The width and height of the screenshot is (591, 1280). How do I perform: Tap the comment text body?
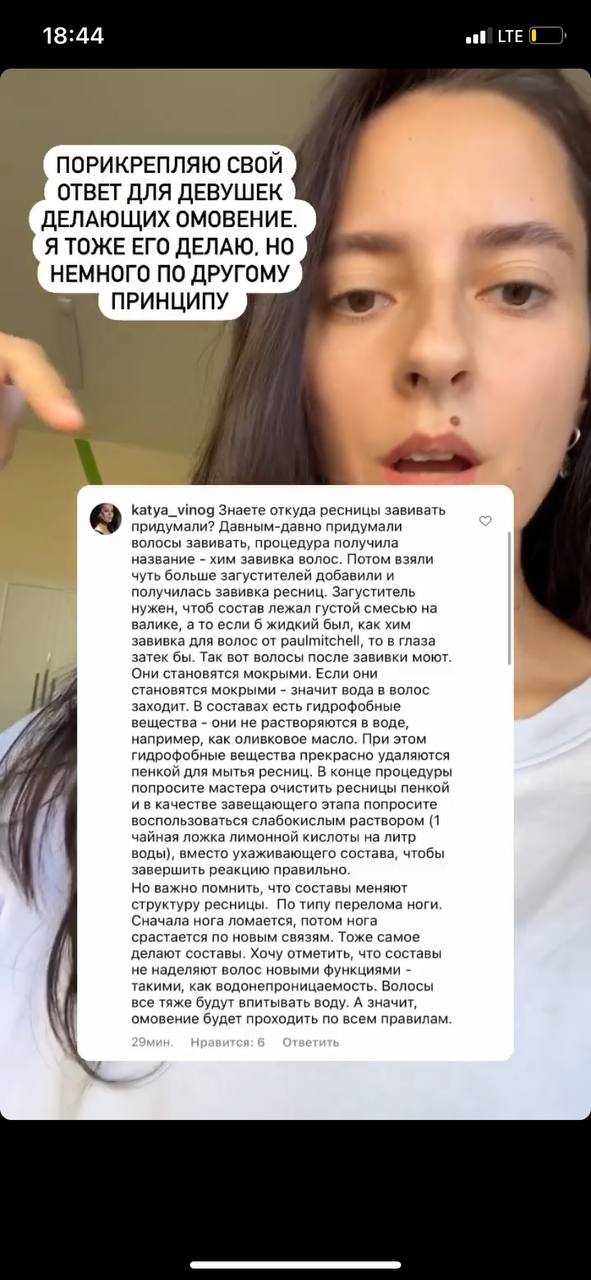coord(290,765)
